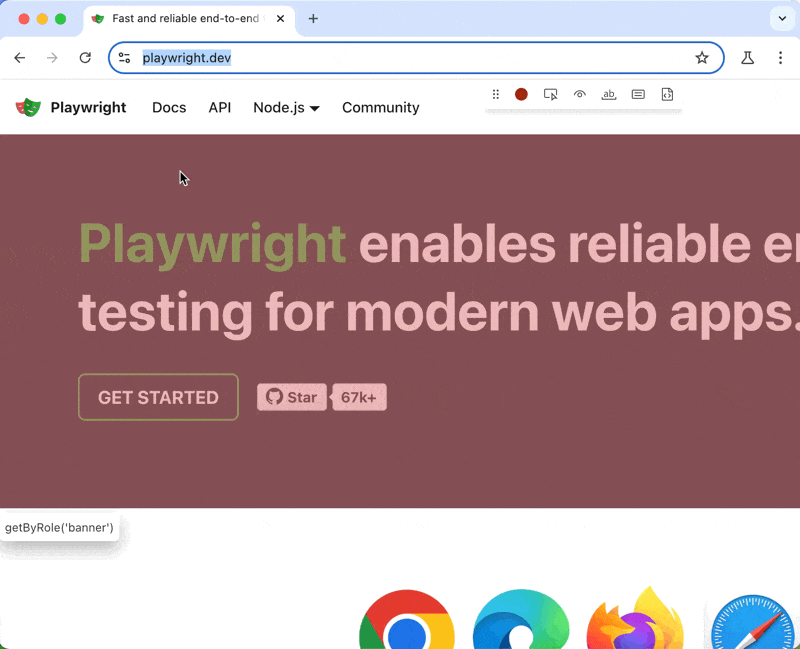Image resolution: width=800 pixels, height=649 pixels.
Task: Click the Playwright masks logo
Action: (x=28, y=107)
